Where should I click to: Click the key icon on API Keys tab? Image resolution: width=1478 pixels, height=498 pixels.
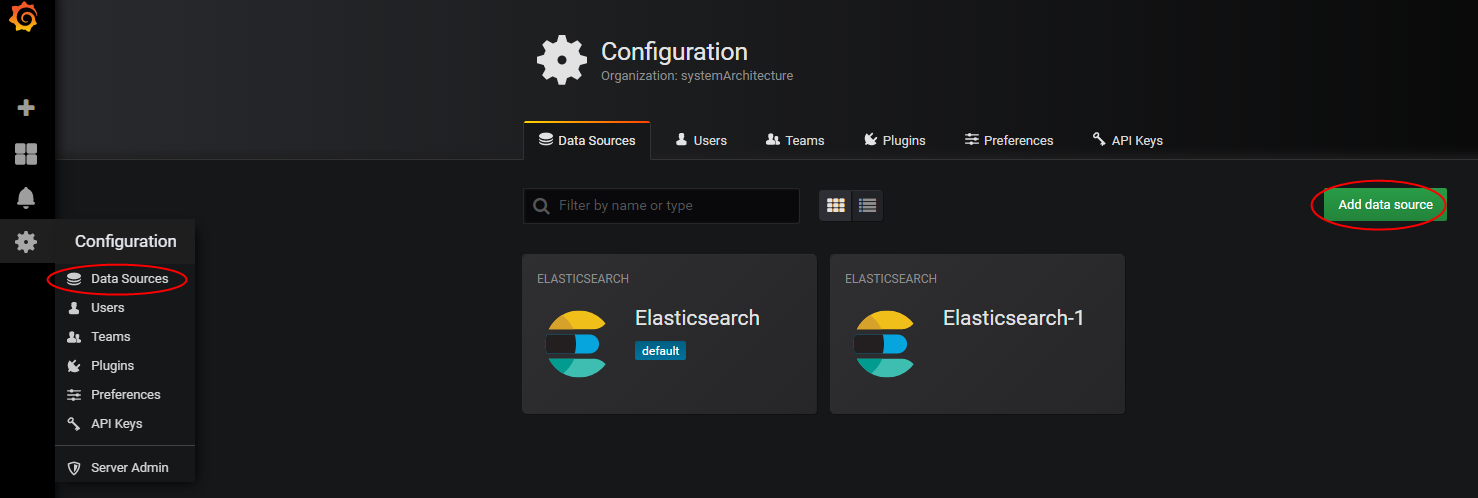pos(1099,140)
